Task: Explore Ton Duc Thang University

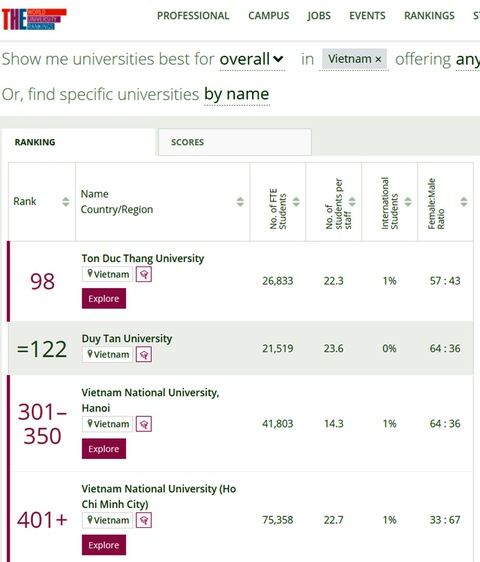Action: (x=104, y=299)
